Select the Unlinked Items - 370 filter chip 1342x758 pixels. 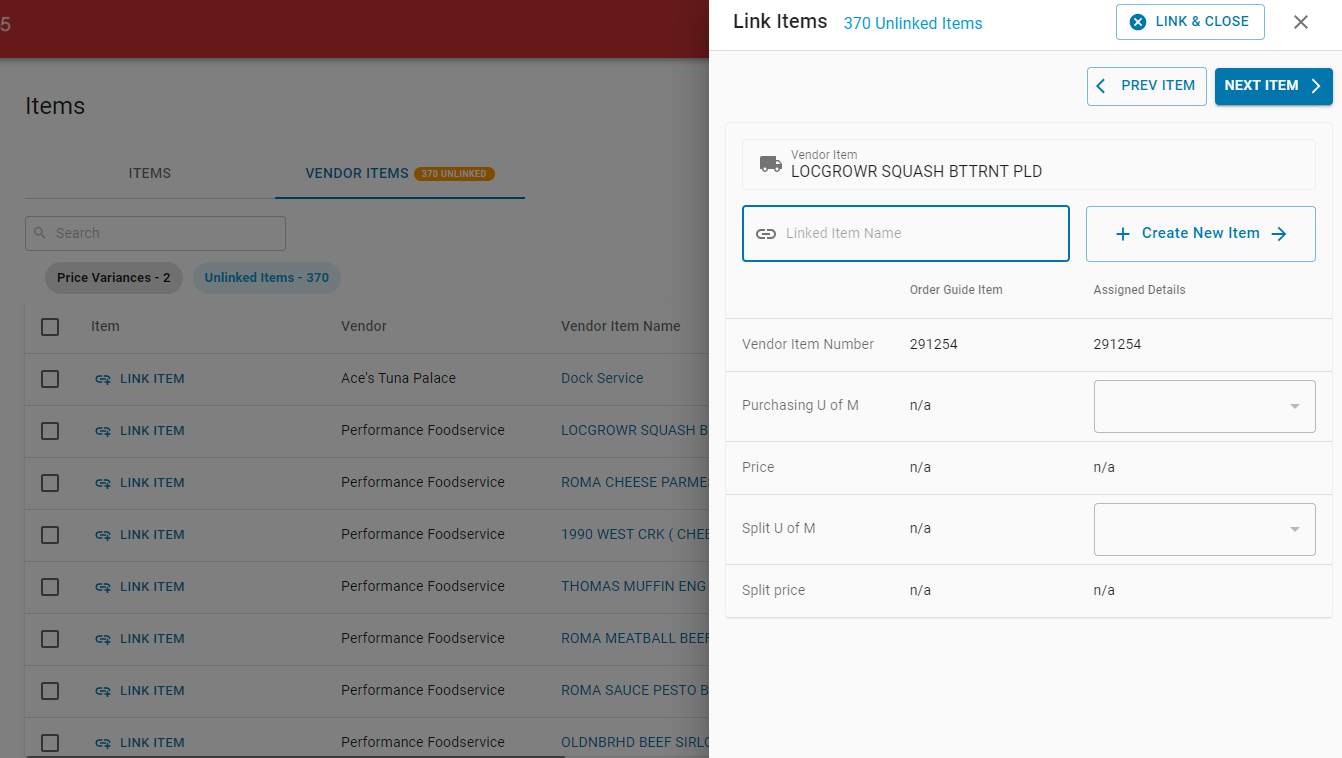coord(267,278)
